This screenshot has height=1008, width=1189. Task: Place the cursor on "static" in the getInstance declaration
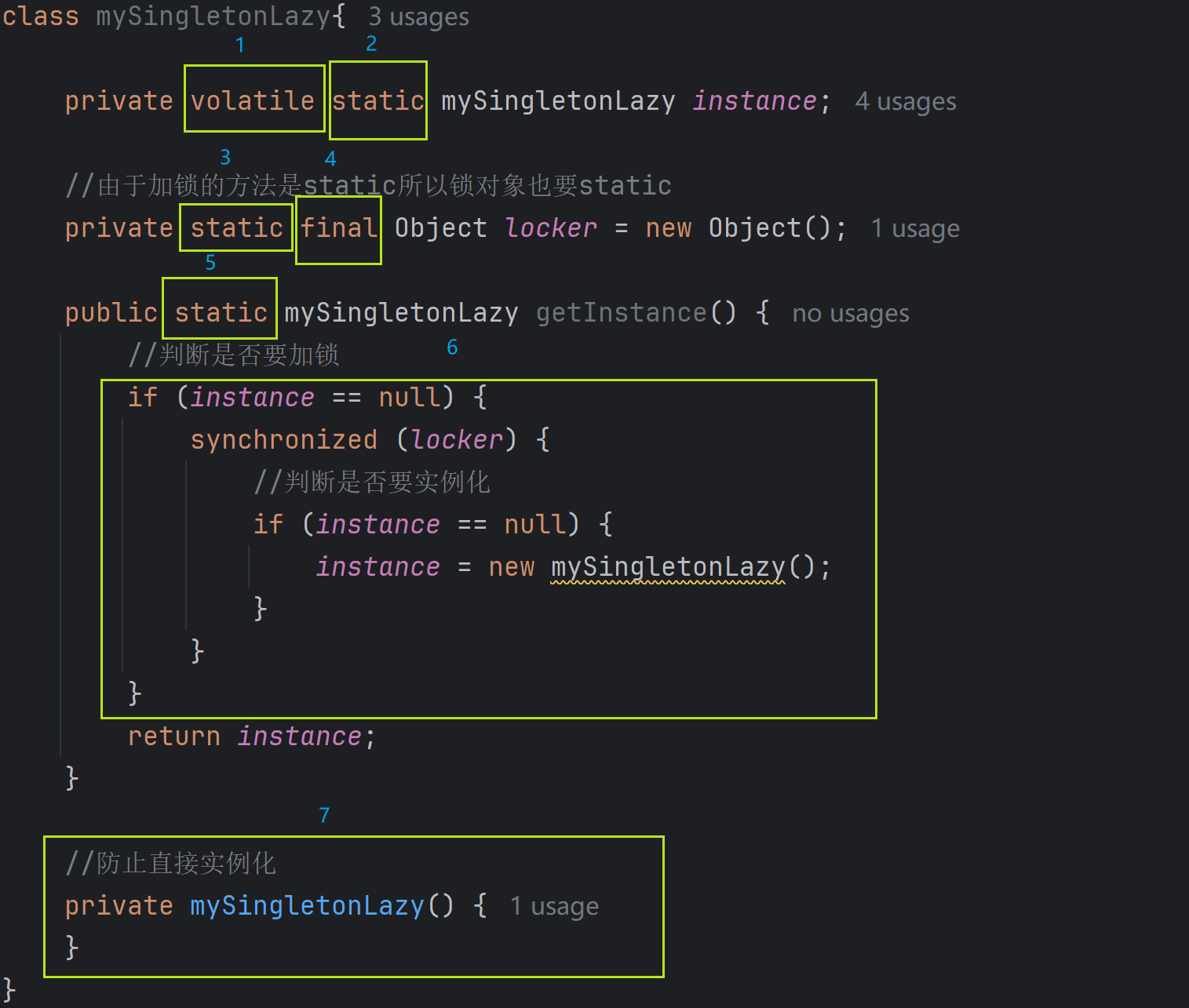pos(221,312)
